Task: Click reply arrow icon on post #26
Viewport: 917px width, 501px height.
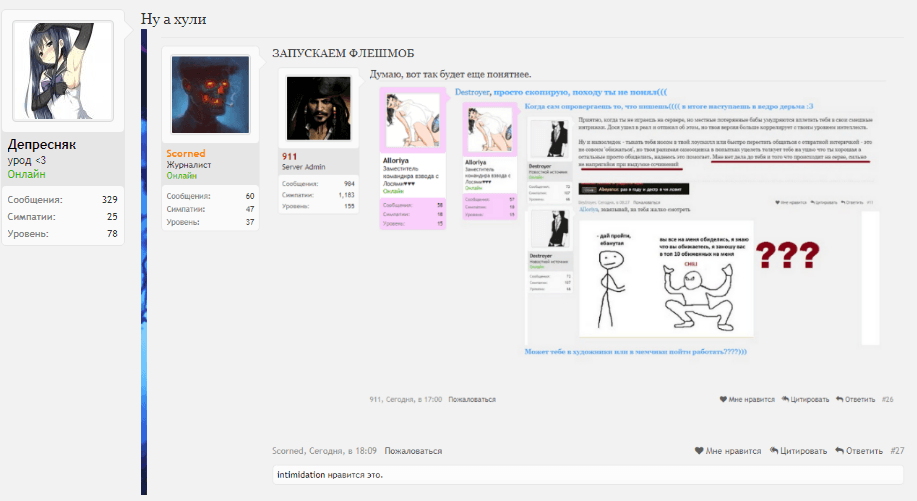Action: (839, 399)
